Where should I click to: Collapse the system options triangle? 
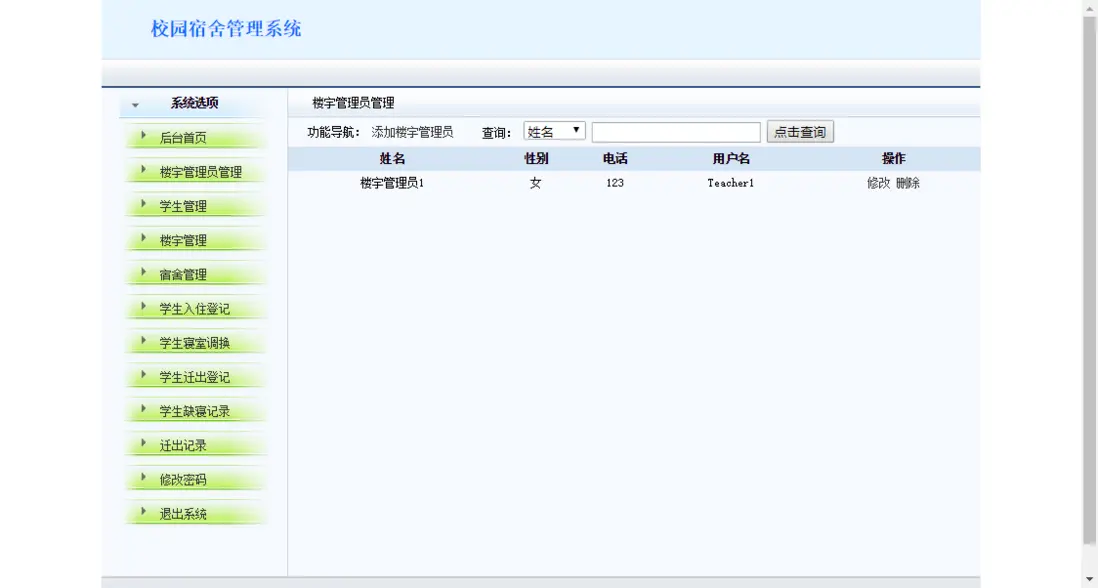(x=135, y=103)
